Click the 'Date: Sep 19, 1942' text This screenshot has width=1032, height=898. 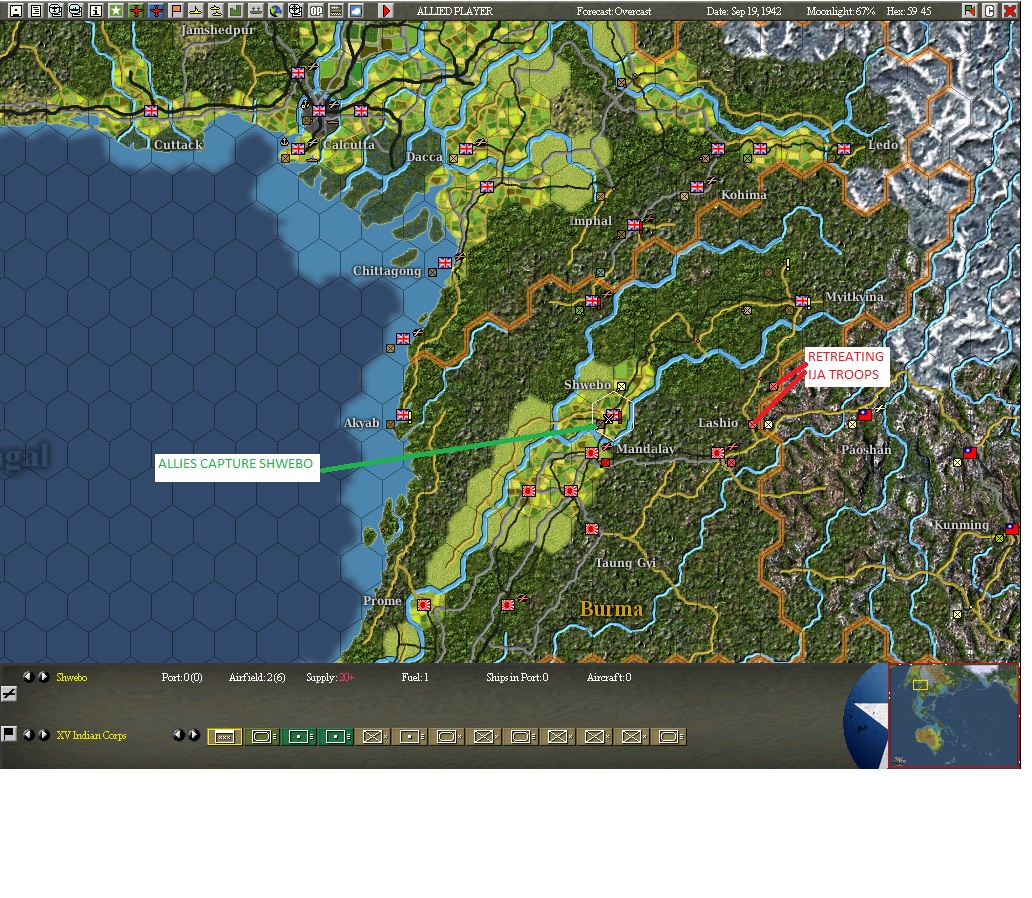(x=744, y=11)
